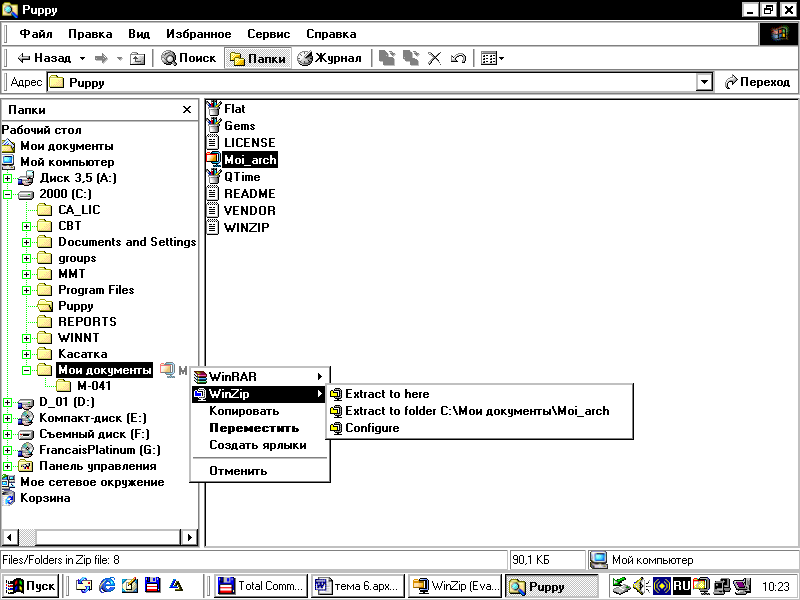Click the Delete X toolbar icon
Viewport: 800px width, 600px height.
tap(434, 58)
